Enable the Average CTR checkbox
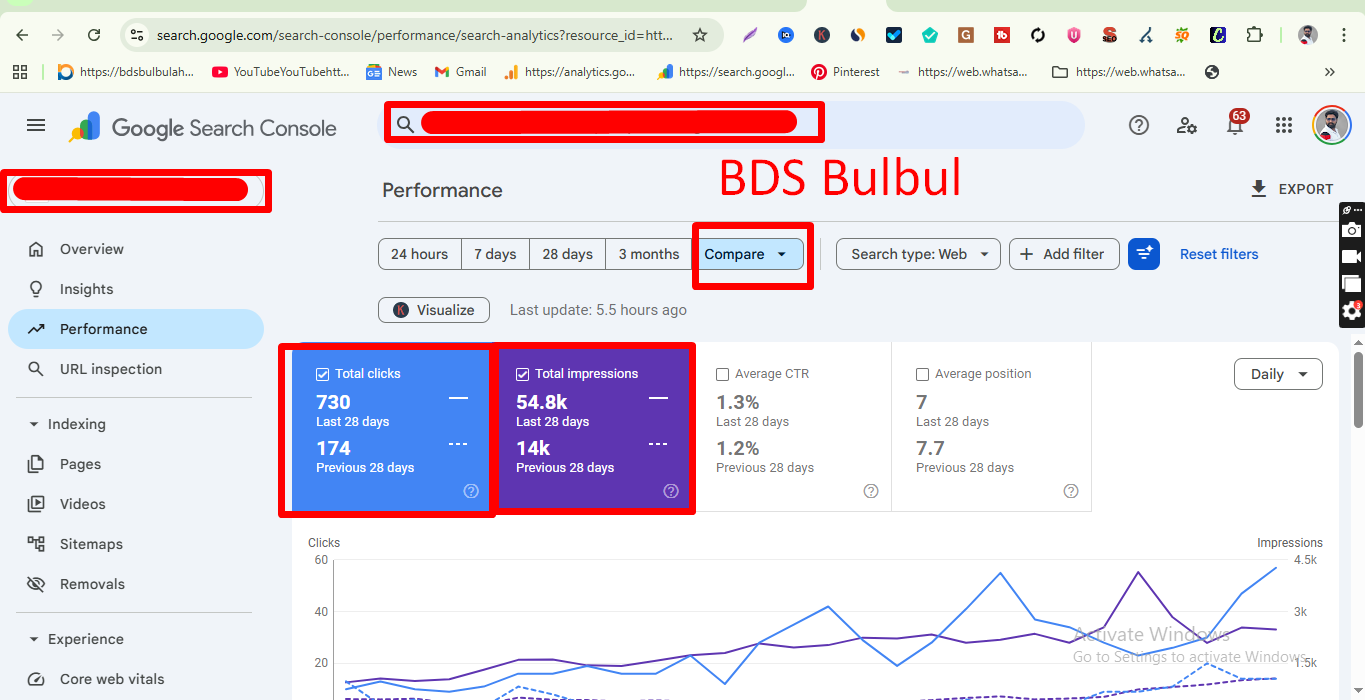 tap(722, 374)
